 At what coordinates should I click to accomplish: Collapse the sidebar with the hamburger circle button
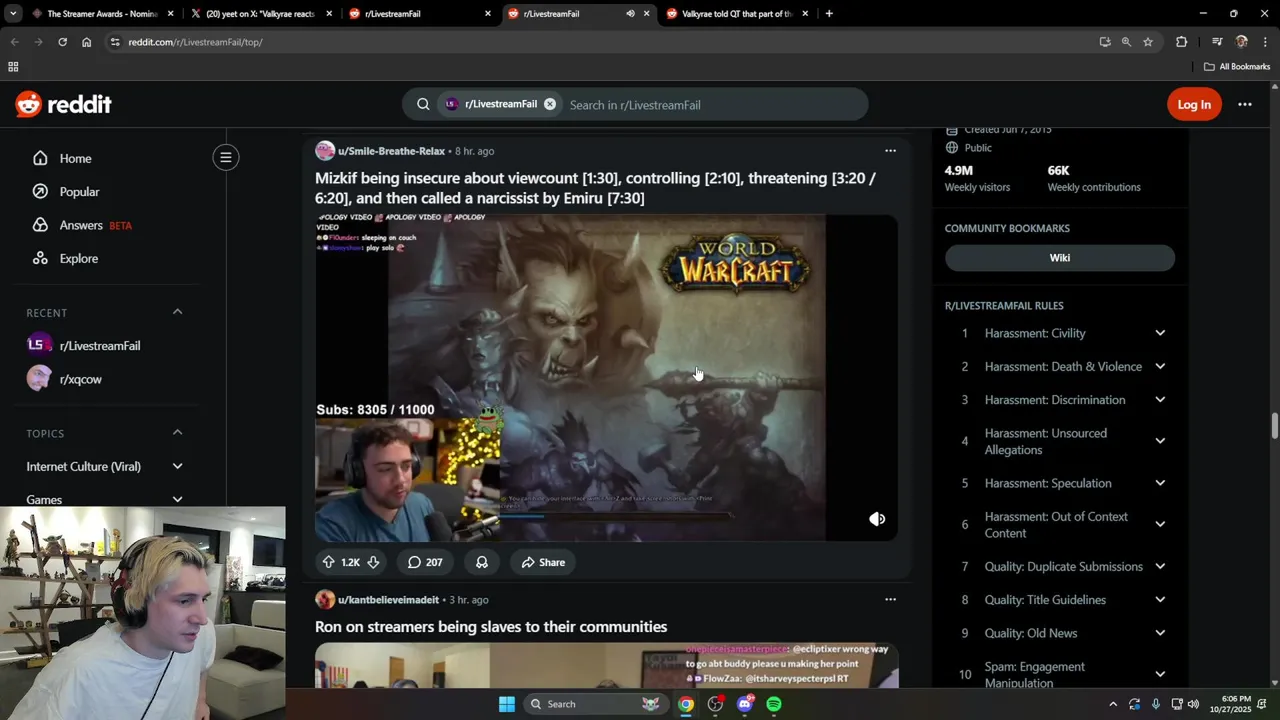coord(226,157)
